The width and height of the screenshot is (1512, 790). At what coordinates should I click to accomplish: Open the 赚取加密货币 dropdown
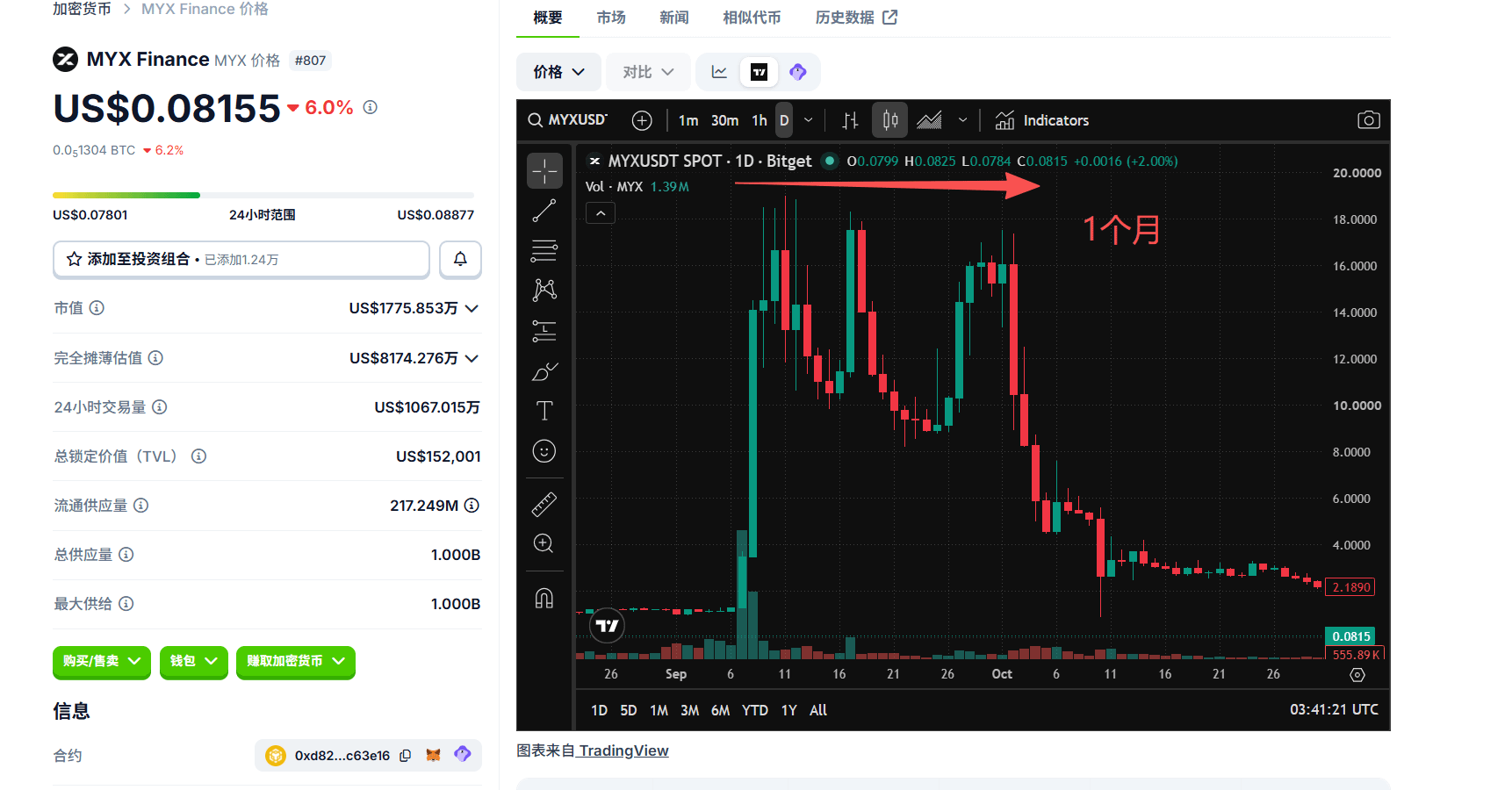[296, 662]
